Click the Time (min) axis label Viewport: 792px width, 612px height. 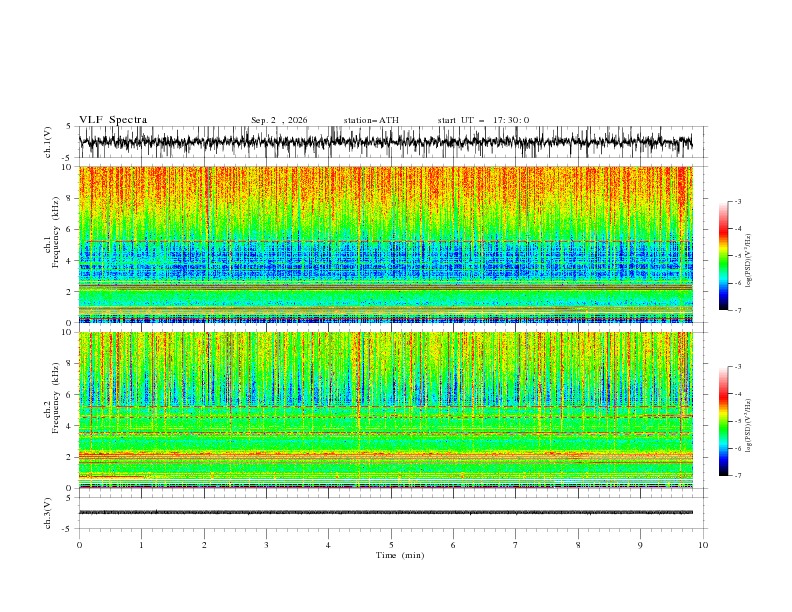point(400,555)
